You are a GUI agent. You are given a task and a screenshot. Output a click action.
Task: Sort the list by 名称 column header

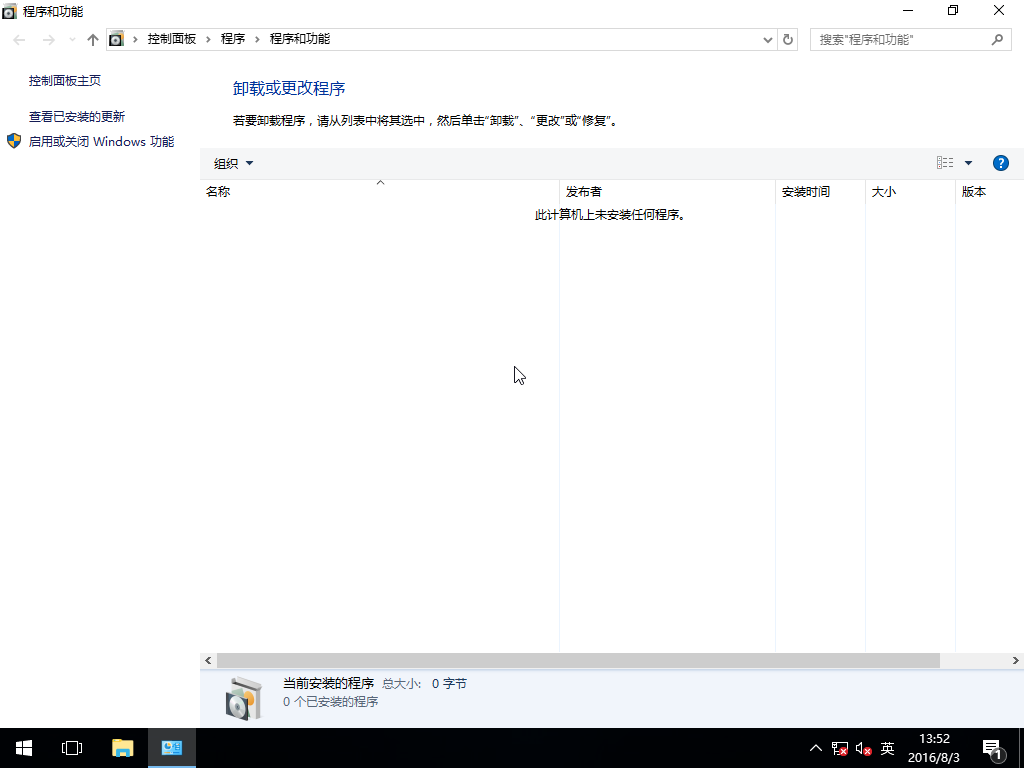pyautogui.click(x=218, y=191)
